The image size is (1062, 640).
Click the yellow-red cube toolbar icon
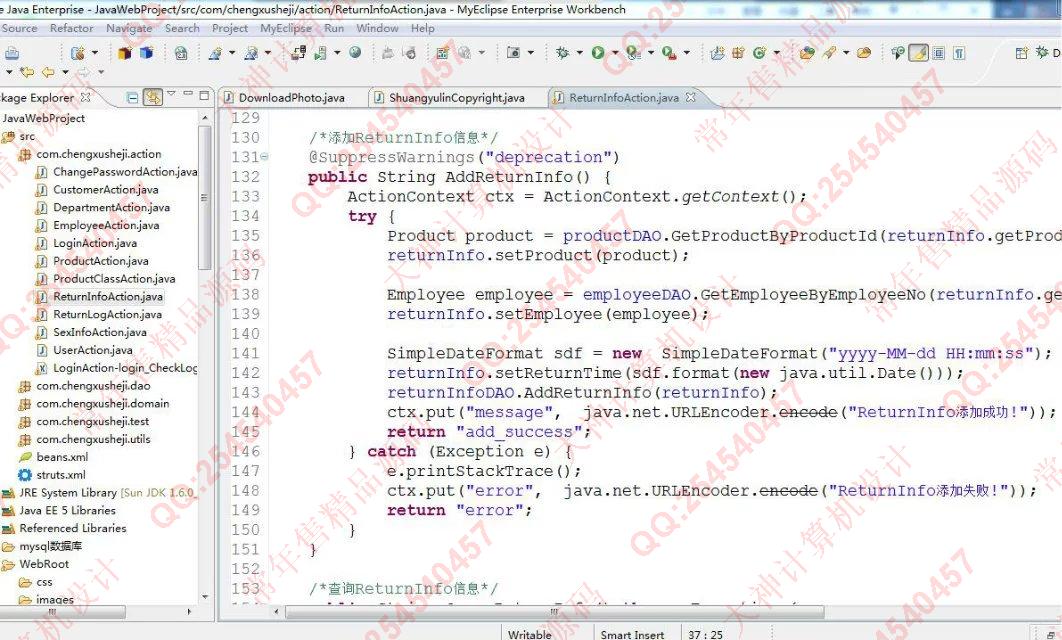[125, 53]
